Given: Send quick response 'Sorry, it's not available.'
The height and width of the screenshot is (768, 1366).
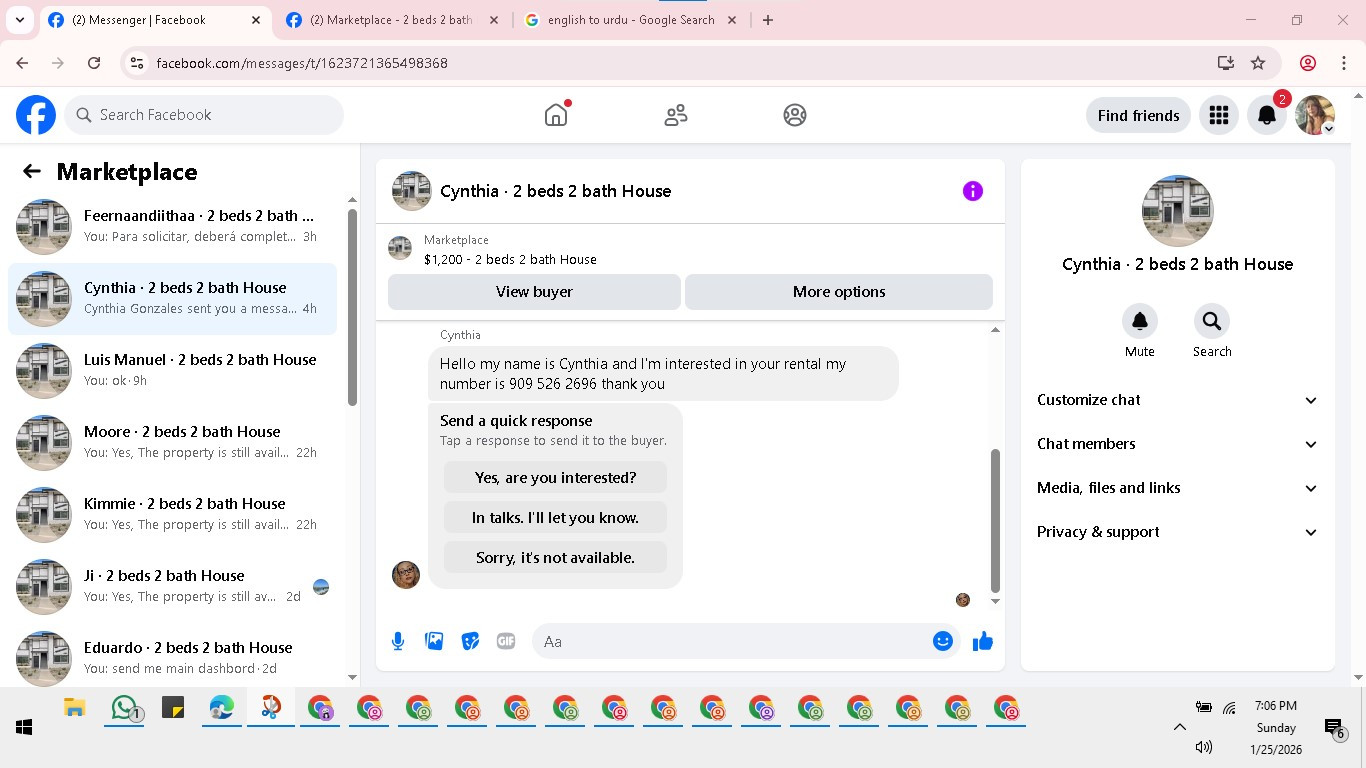Looking at the screenshot, I should coord(555,558).
